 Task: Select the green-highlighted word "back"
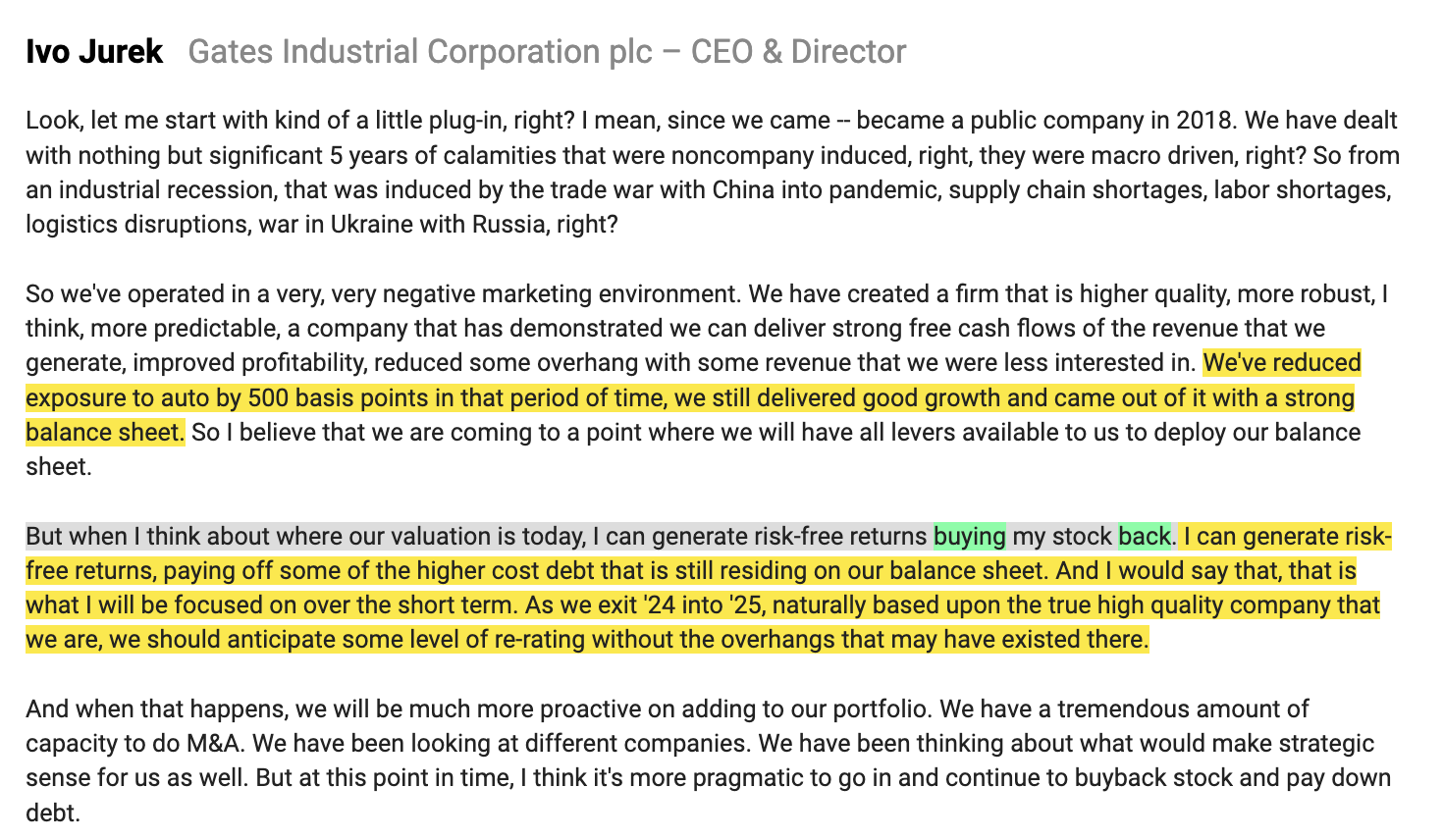click(1145, 536)
